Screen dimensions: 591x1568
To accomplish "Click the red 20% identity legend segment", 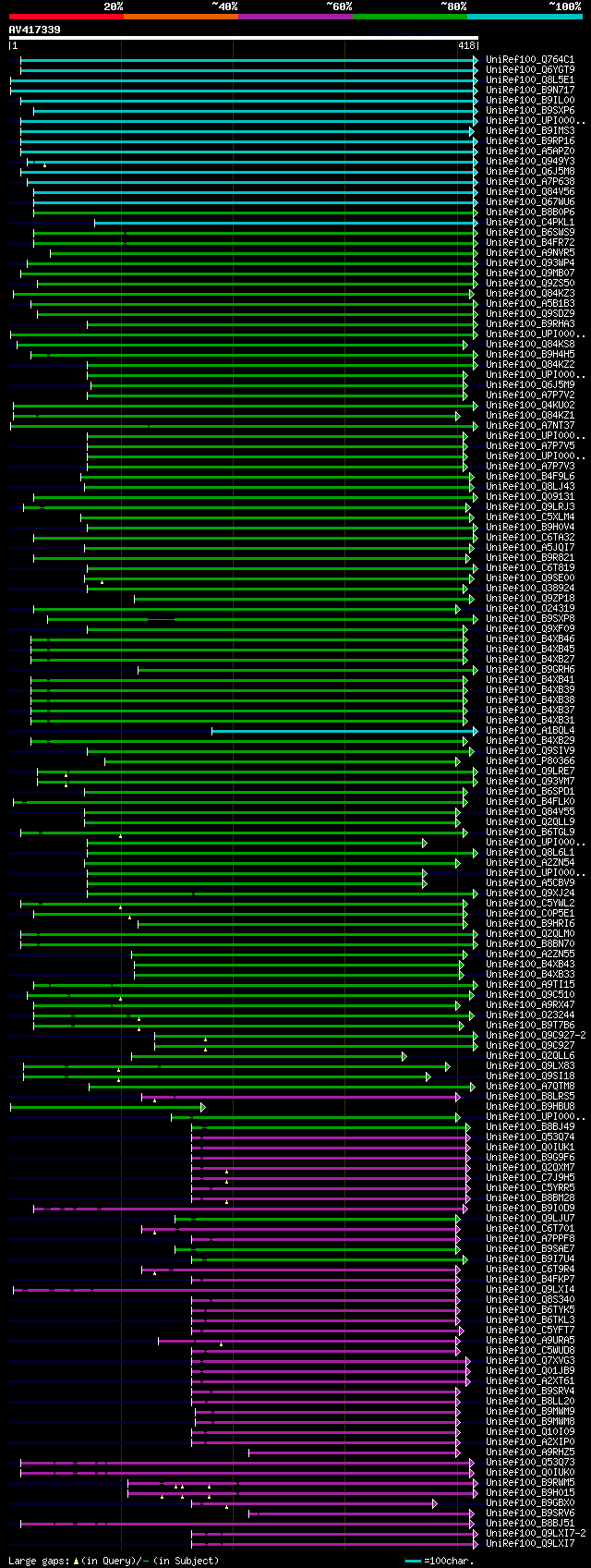I will pyautogui.click(x=66, y=16).
